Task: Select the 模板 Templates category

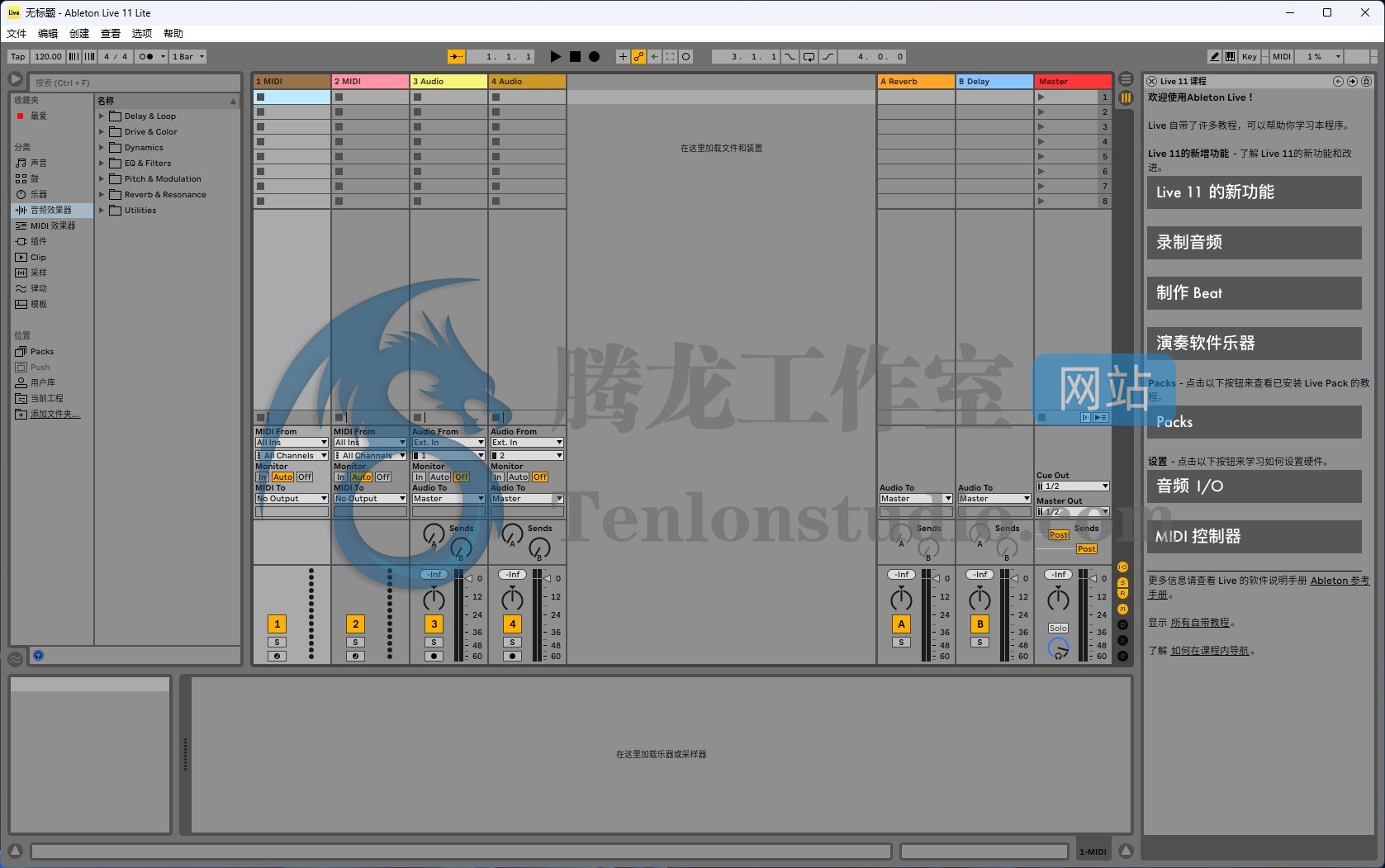Action: tap(39, 304)
